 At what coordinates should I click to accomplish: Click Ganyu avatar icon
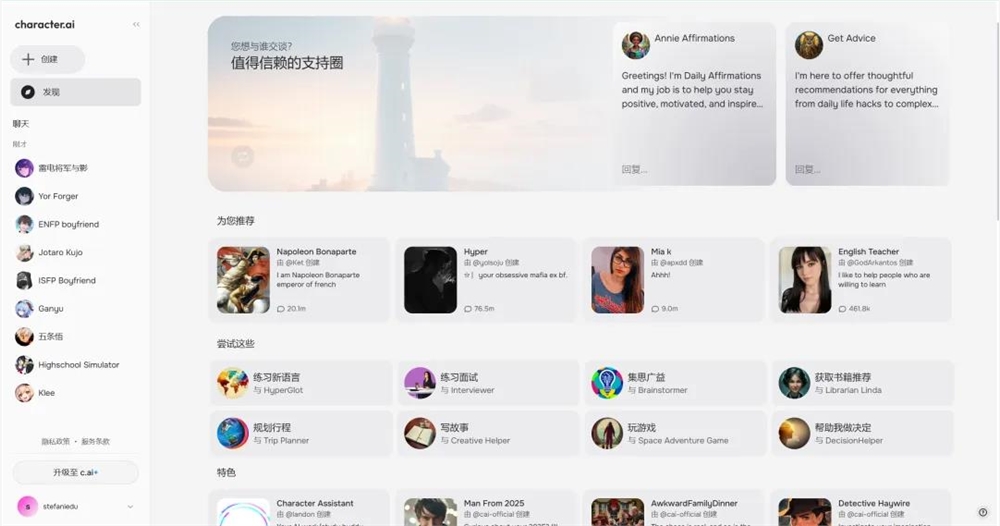(24, 309)
